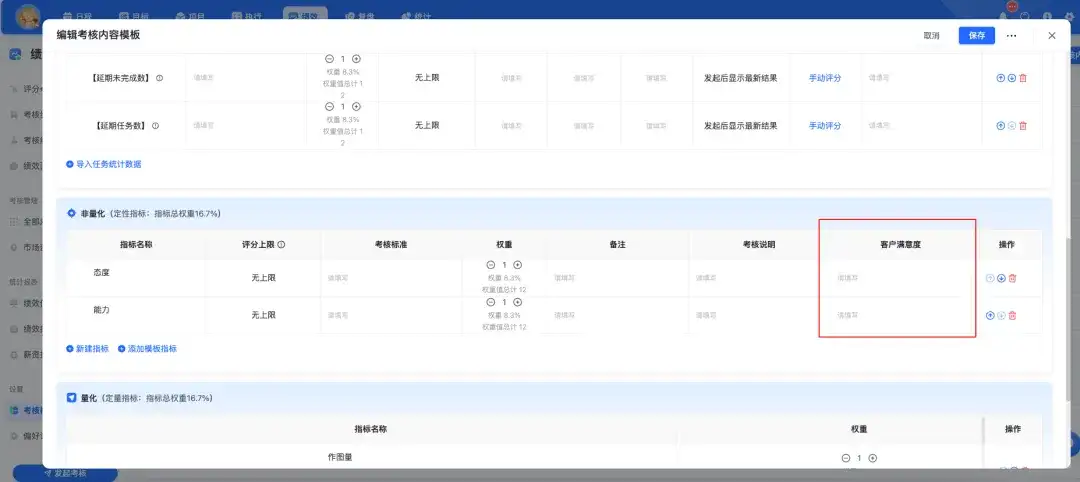Click 导入任务统计数据 link
This screenshot has height=482, width=1080.
[104, 165]
